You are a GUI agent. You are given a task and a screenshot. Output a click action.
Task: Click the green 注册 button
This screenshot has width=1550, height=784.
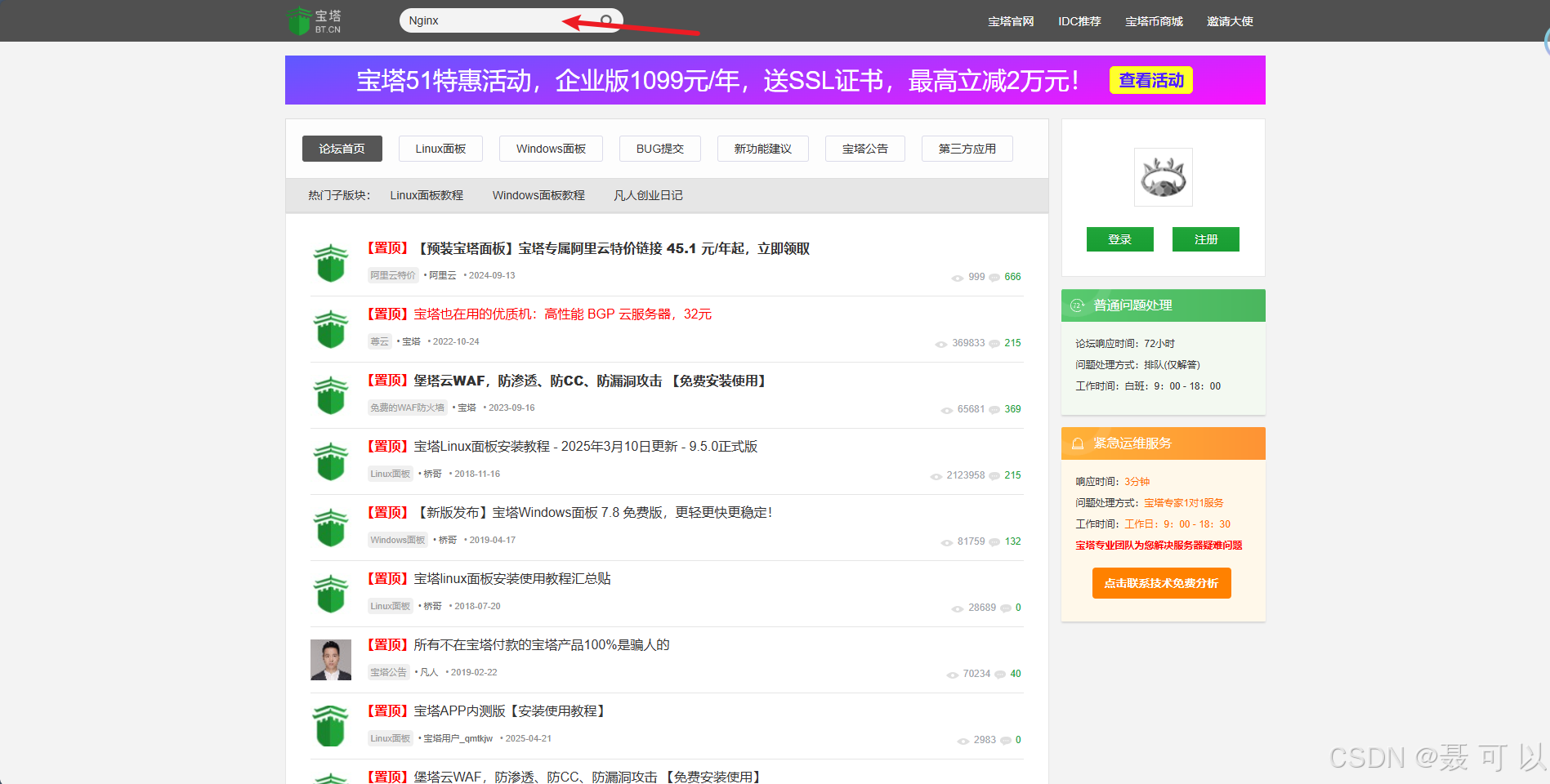(1205, 239)
